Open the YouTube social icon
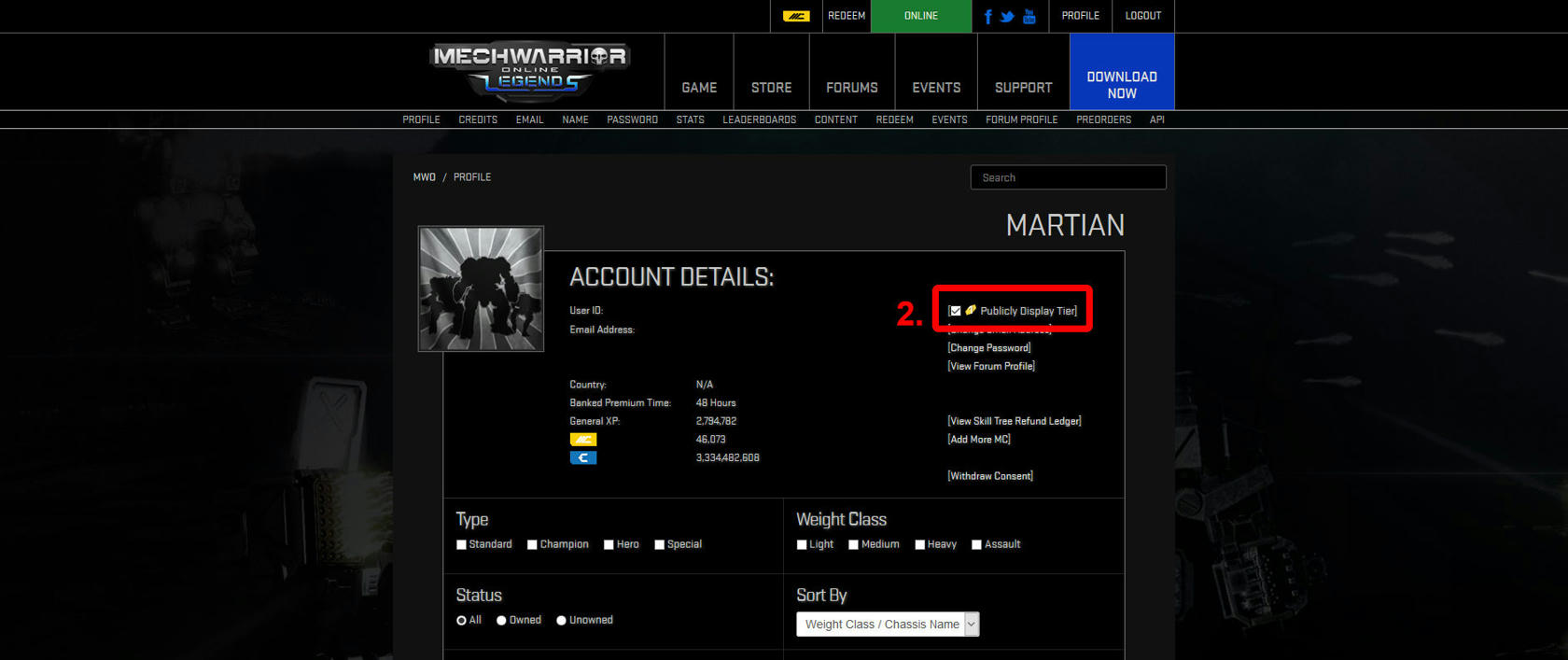1568x660 pixels. [x=1029, y=16]
